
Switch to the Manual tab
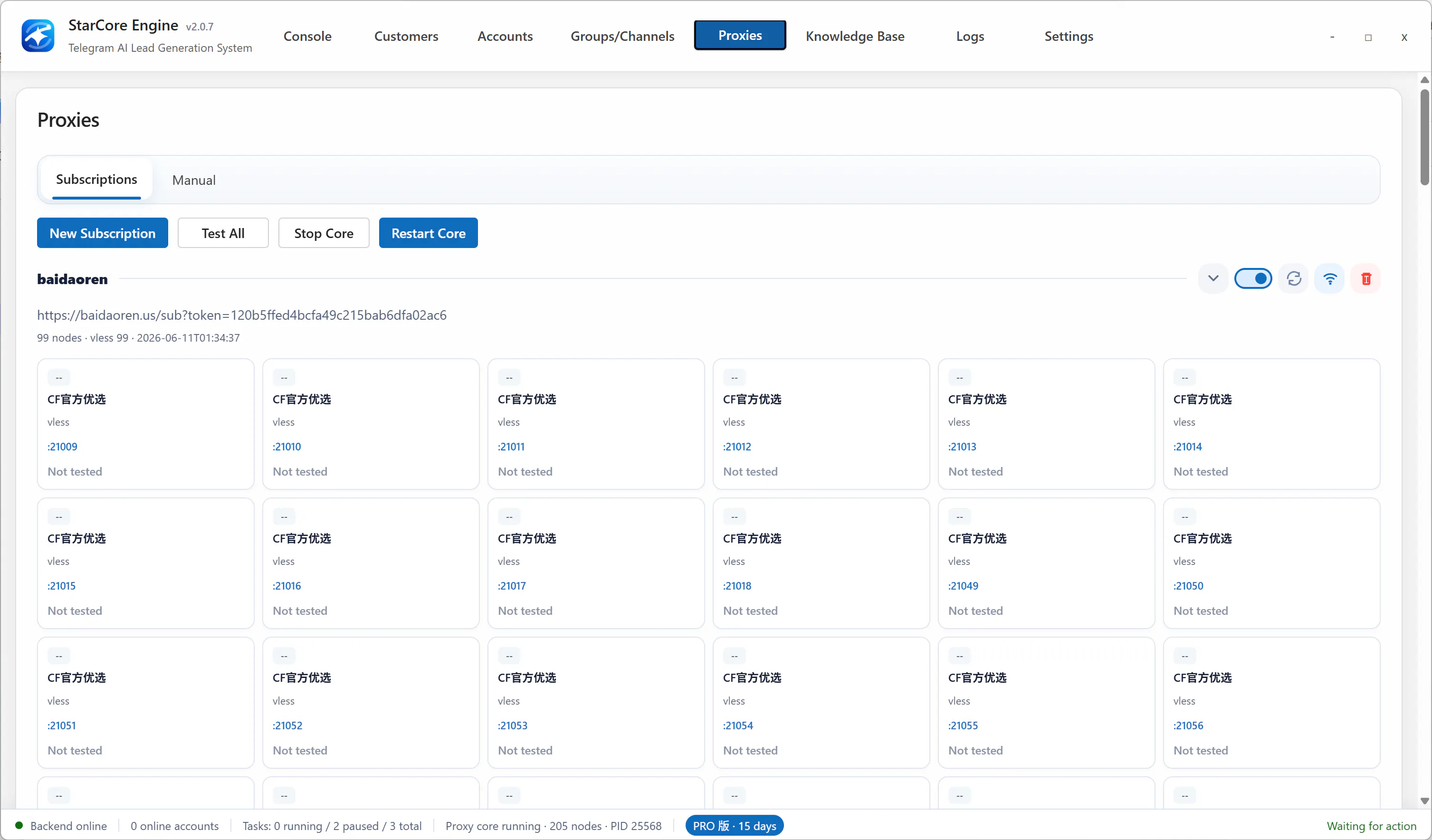[x=194, y=180]
